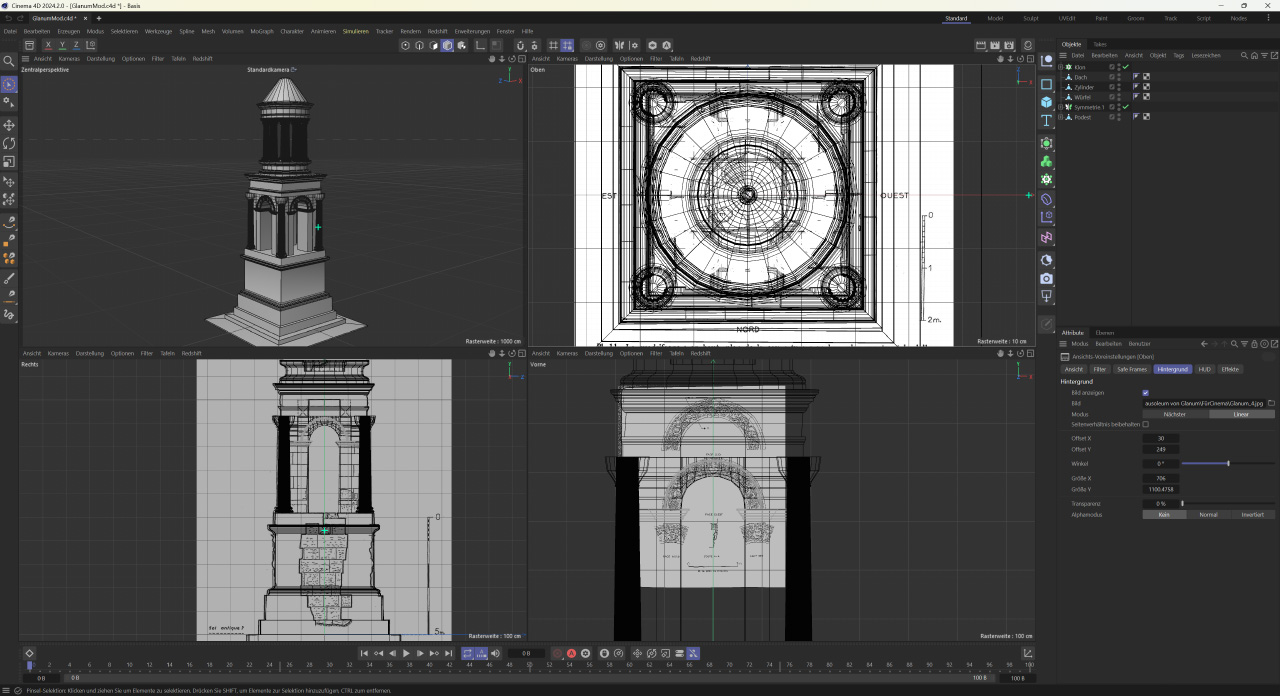Add a Cube primitive from the side palette
Image resolution: width=1280 pixels, height=696 pixels.
click(x=1047, y=102)
